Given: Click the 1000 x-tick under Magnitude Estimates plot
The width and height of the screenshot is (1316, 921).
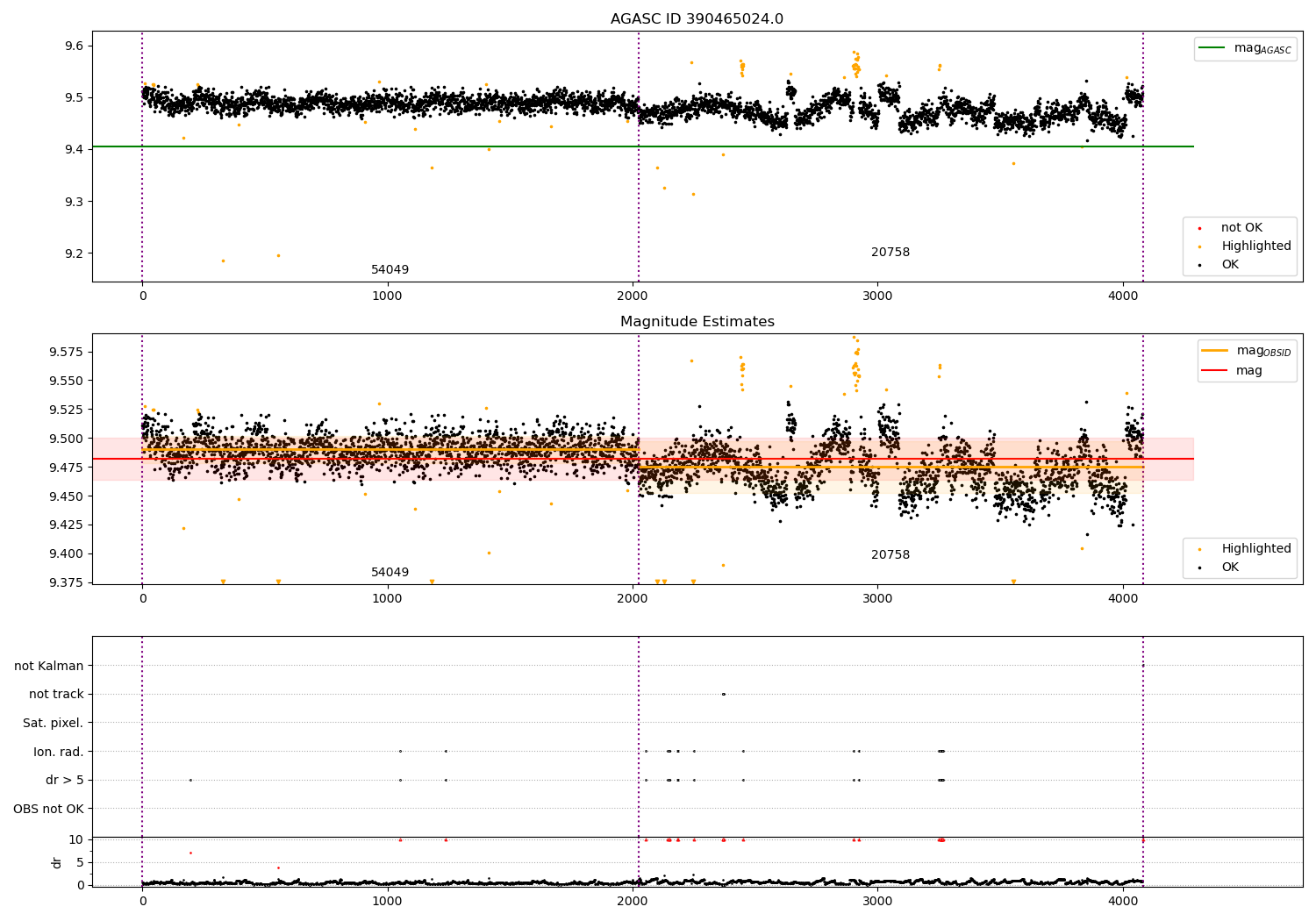Looking at the screenshot, I should [388, 599].
